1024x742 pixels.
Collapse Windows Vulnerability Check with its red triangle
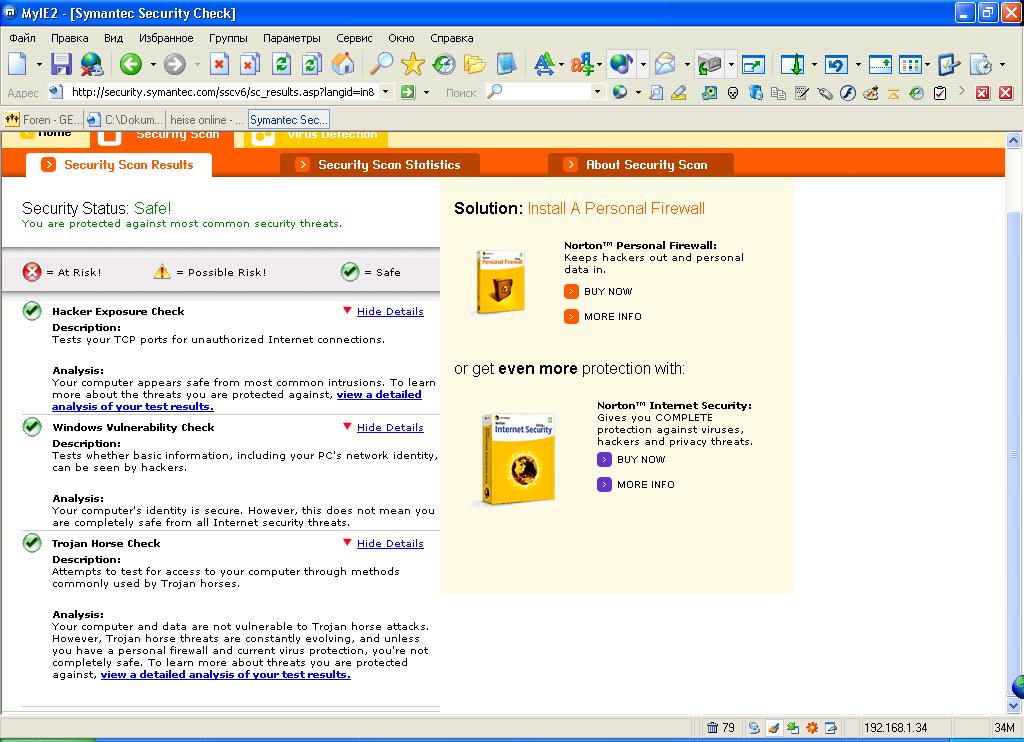tap(347, 426)
